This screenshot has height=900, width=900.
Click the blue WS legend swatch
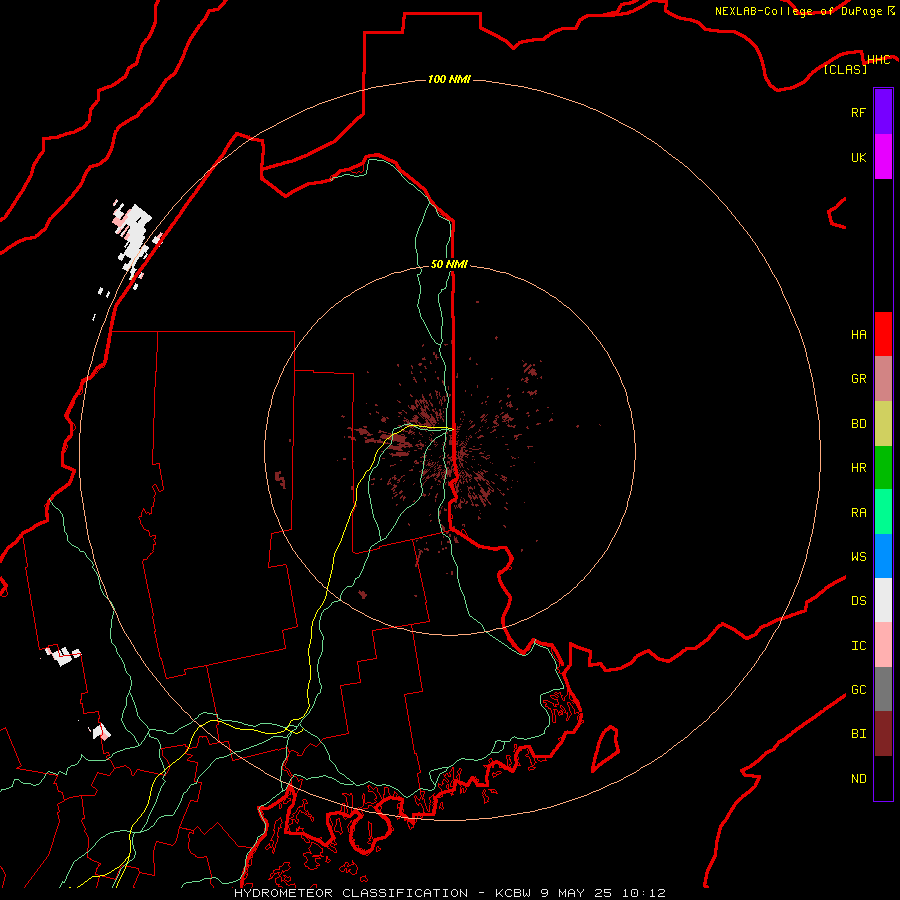click(x=883, y=556)
